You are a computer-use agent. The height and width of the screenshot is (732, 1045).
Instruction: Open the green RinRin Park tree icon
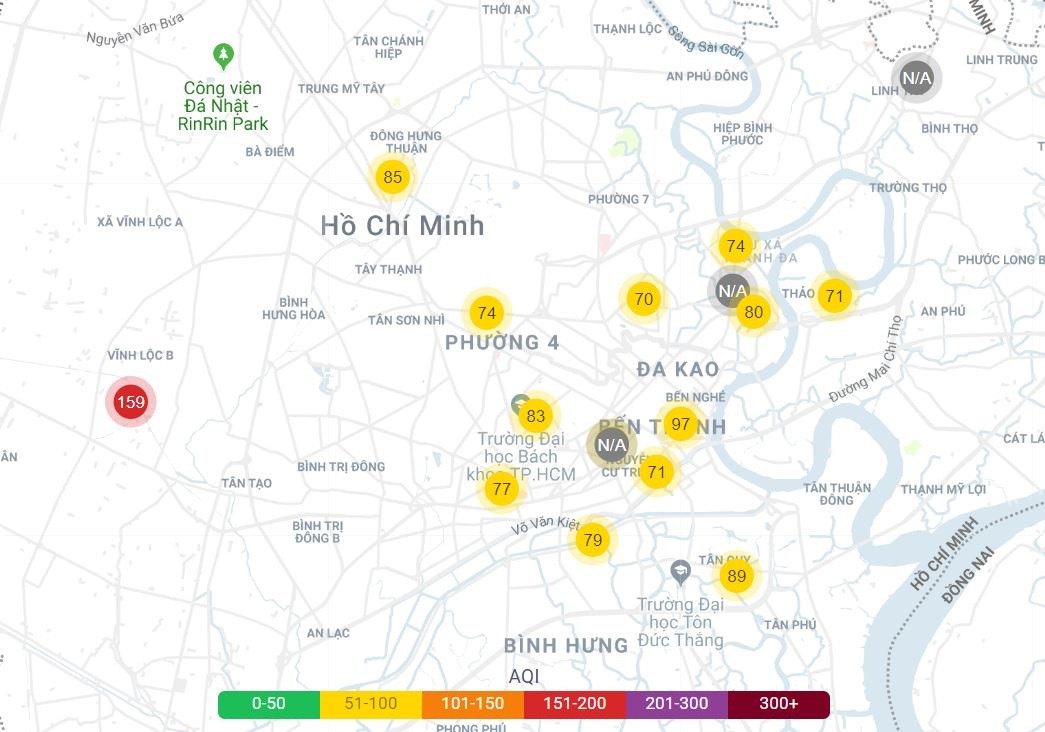(224, 54)
